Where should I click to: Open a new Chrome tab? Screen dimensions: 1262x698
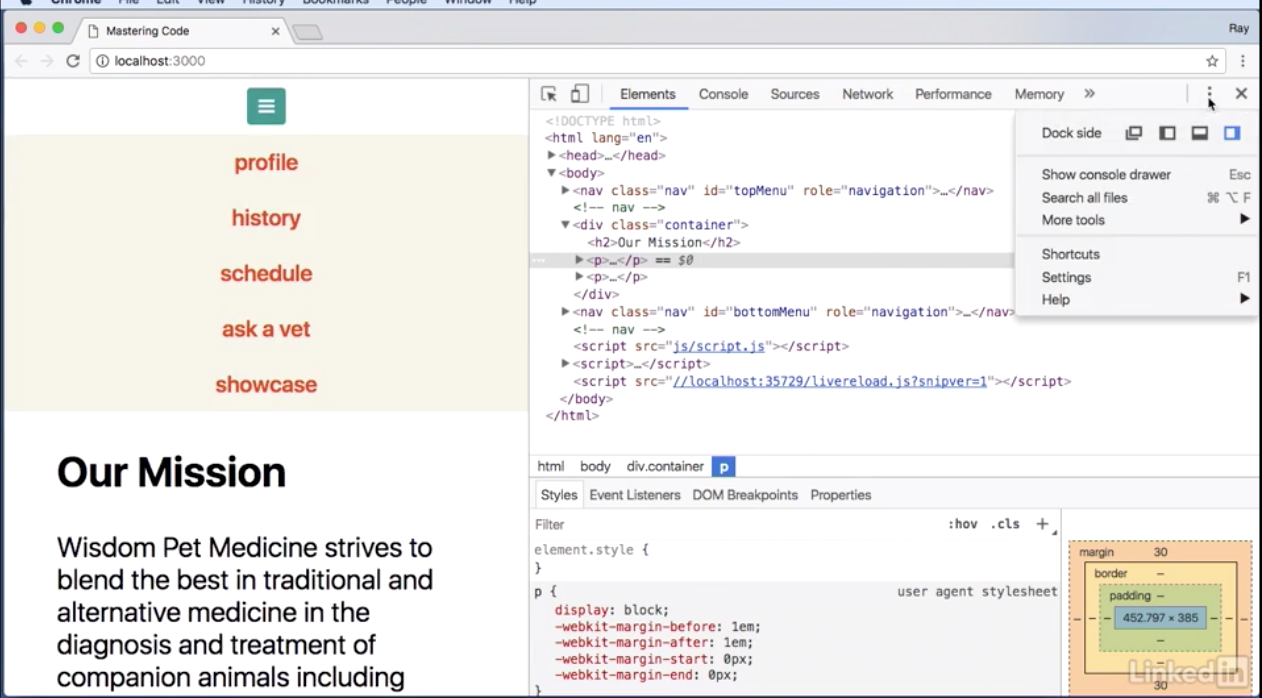[x=307, y=32]
